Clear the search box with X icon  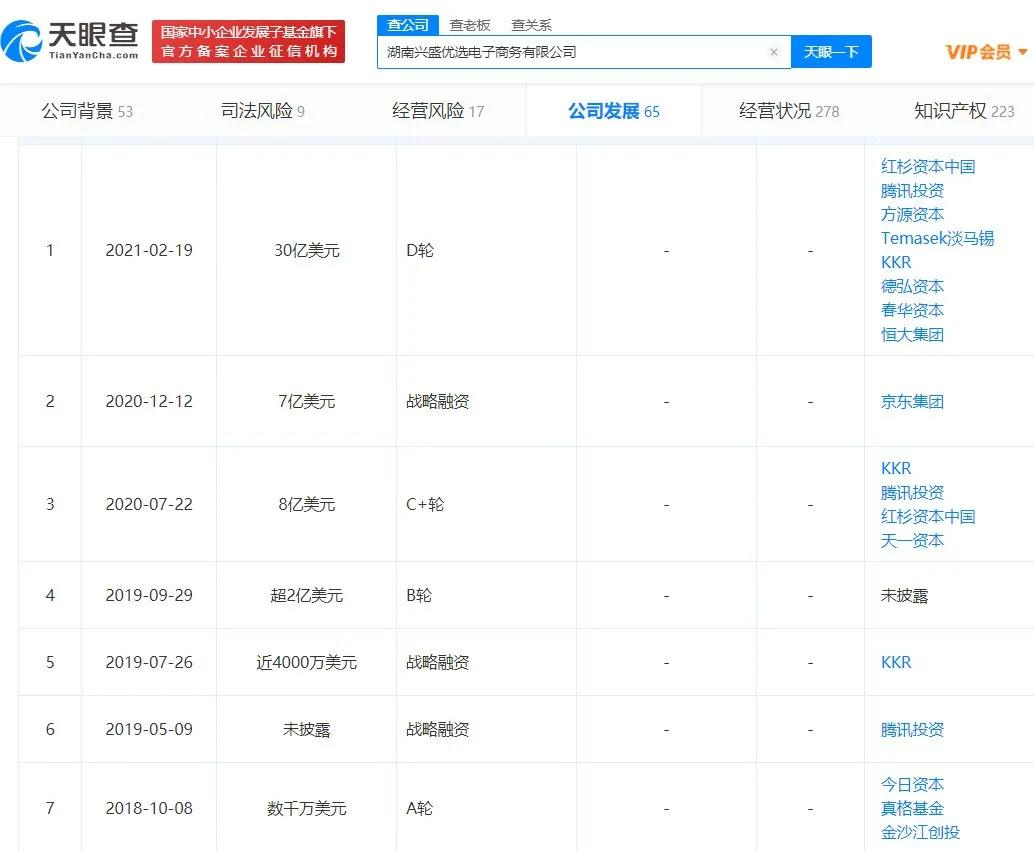pos(774,52)
